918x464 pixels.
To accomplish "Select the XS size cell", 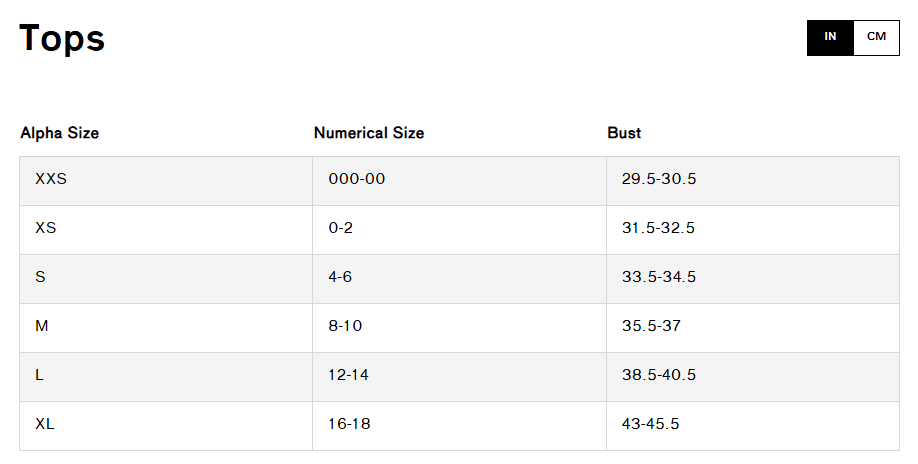I will [166, 230].
